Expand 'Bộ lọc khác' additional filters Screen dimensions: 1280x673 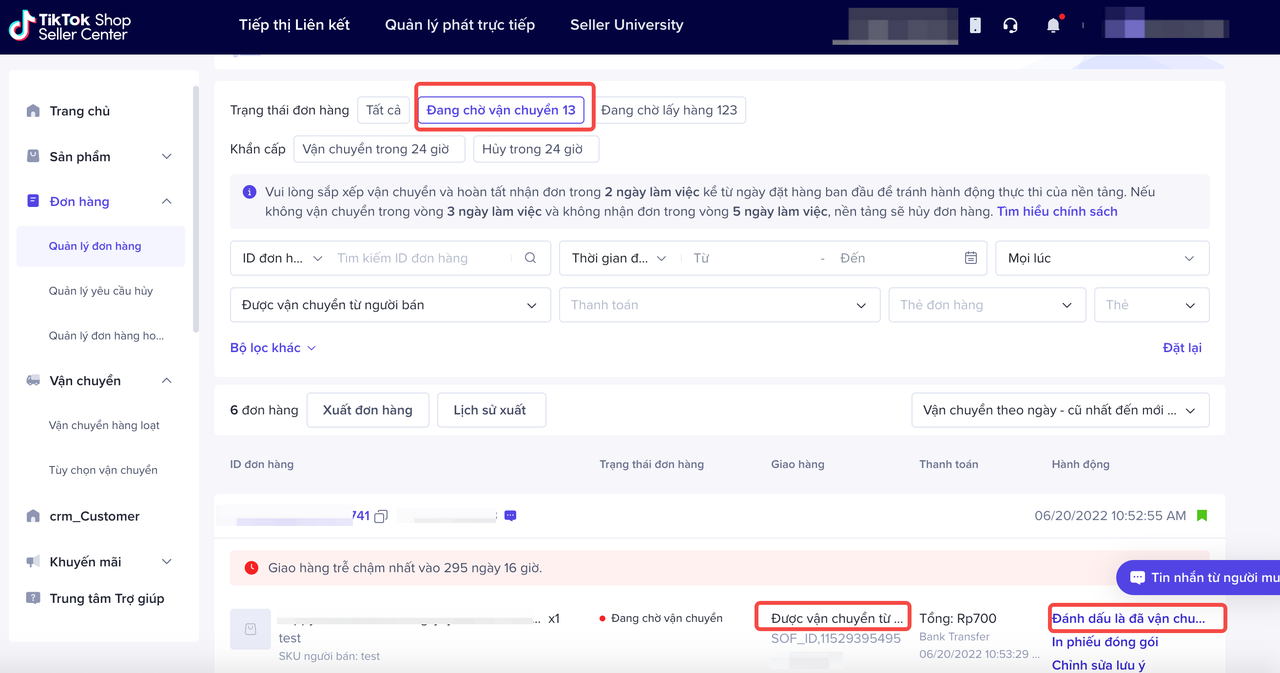click(x=273, y=348)
